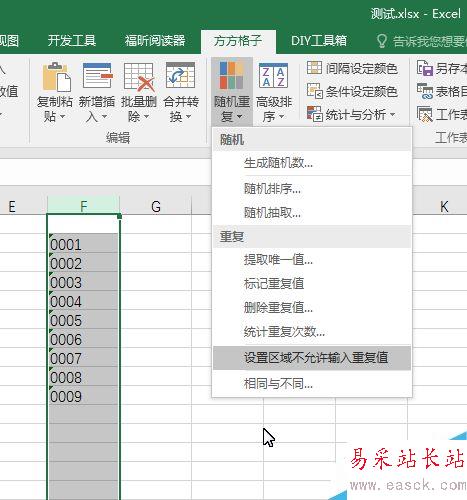Expand the 批量删除 dropdown arrow

coord(146,117)
